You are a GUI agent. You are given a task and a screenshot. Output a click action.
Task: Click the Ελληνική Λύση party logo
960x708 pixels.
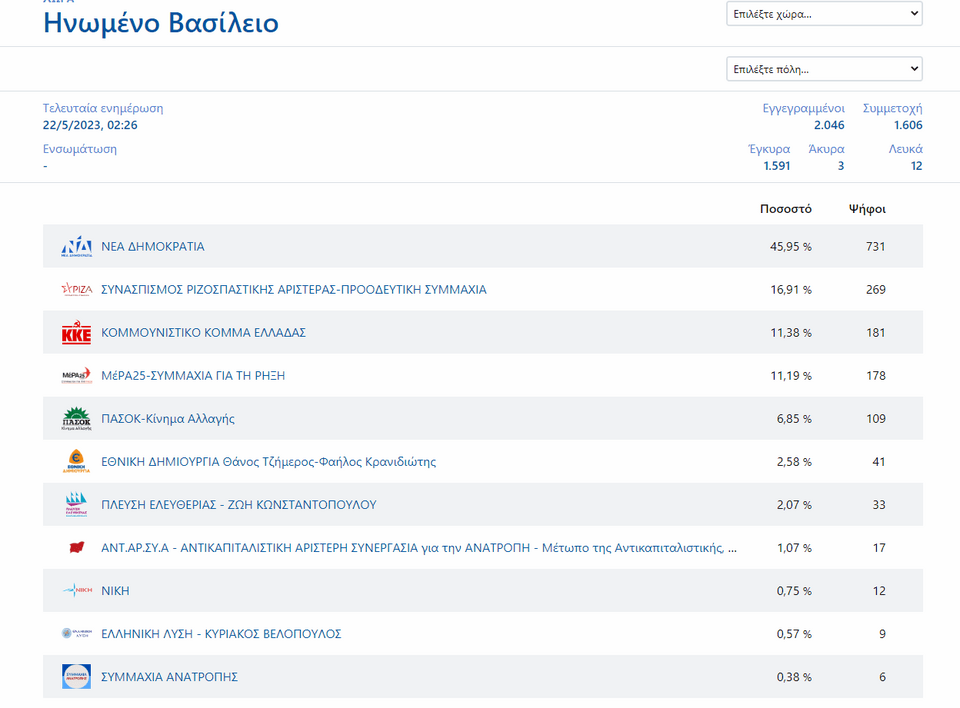[77, 633]
